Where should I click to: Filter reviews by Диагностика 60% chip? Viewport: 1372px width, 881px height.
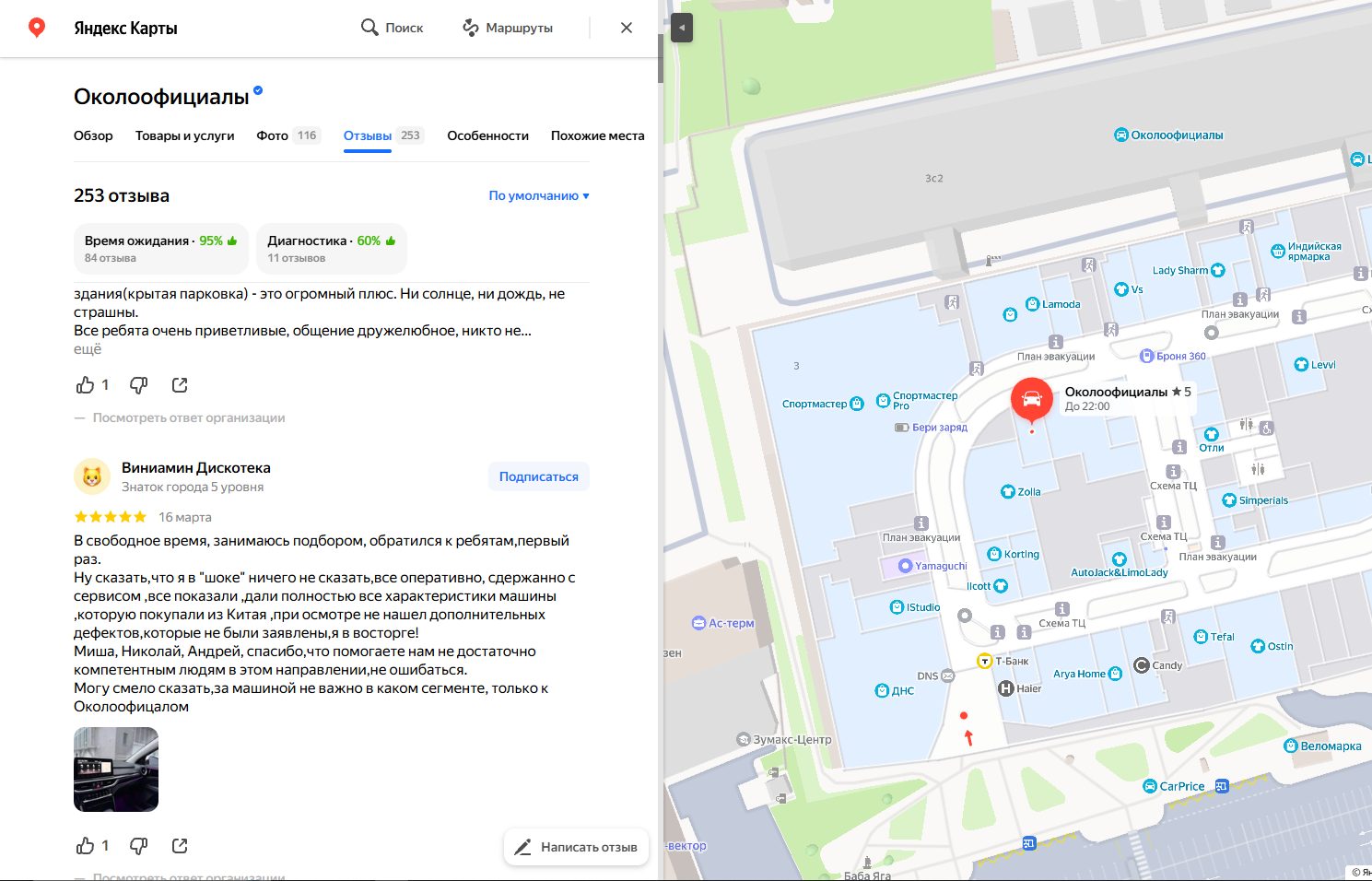coord(332,249)
